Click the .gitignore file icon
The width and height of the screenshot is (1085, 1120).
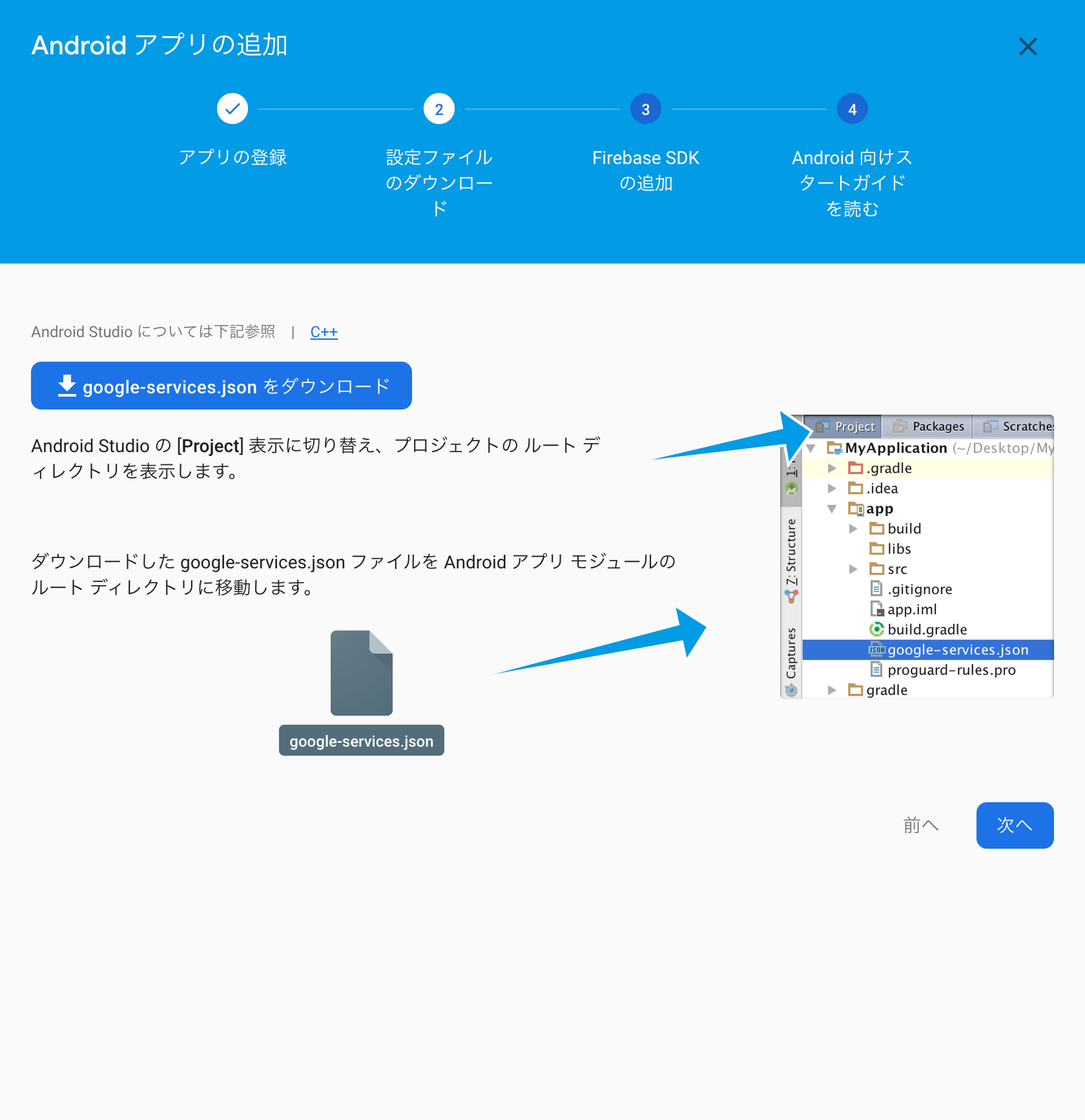click(x=876, y=589)
